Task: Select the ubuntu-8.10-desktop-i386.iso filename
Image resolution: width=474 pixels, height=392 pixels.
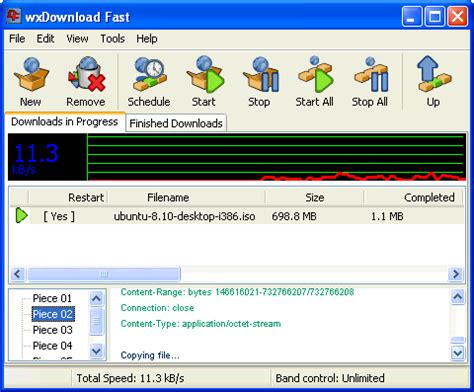Action: click(x=184, y=216)
